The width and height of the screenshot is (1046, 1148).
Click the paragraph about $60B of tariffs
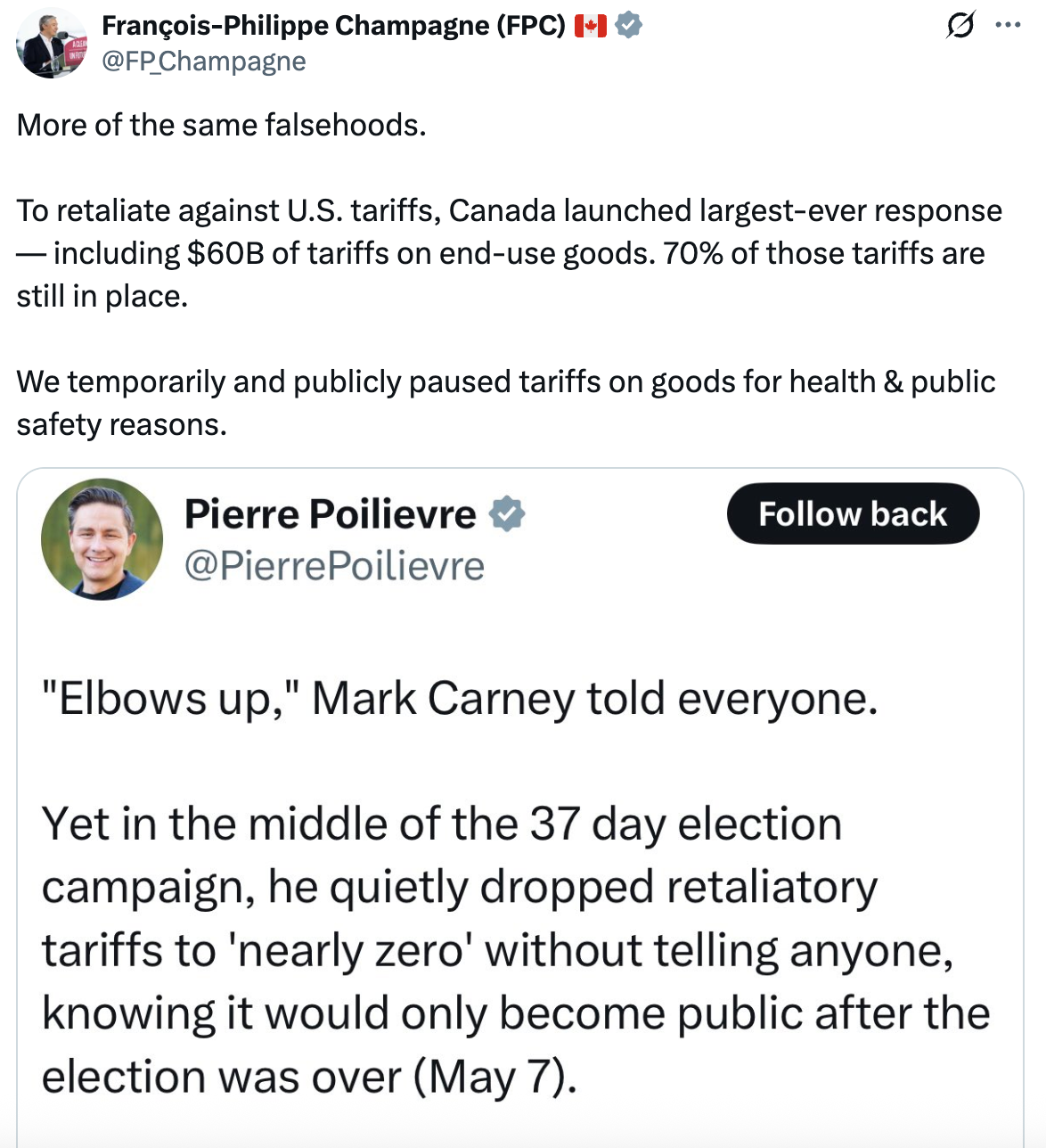click(508, 253)
